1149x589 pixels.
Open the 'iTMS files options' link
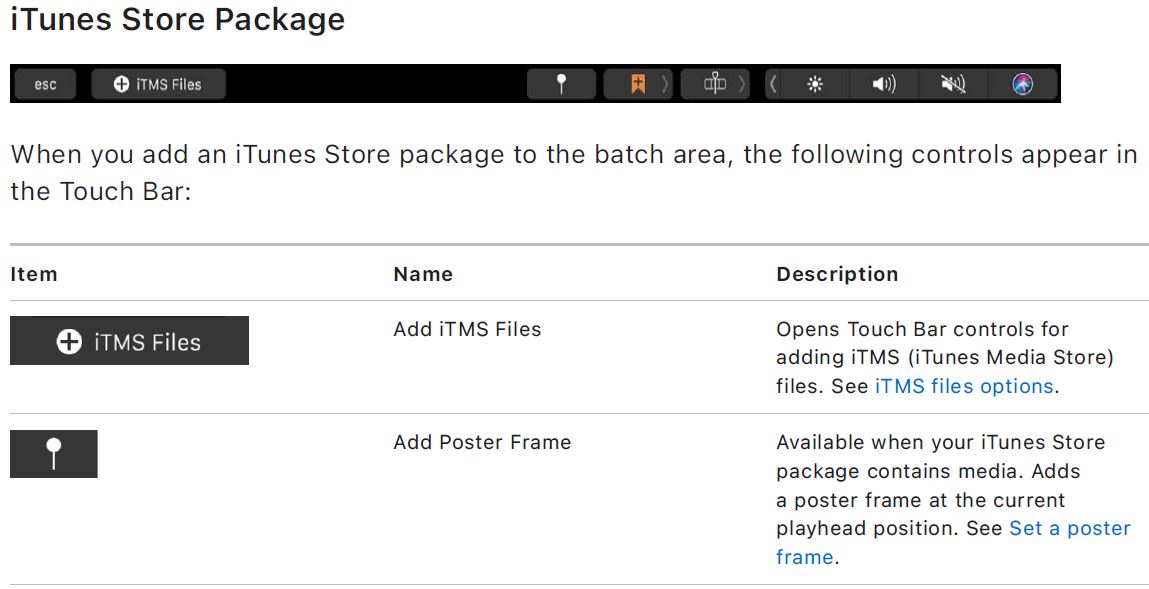964,386
